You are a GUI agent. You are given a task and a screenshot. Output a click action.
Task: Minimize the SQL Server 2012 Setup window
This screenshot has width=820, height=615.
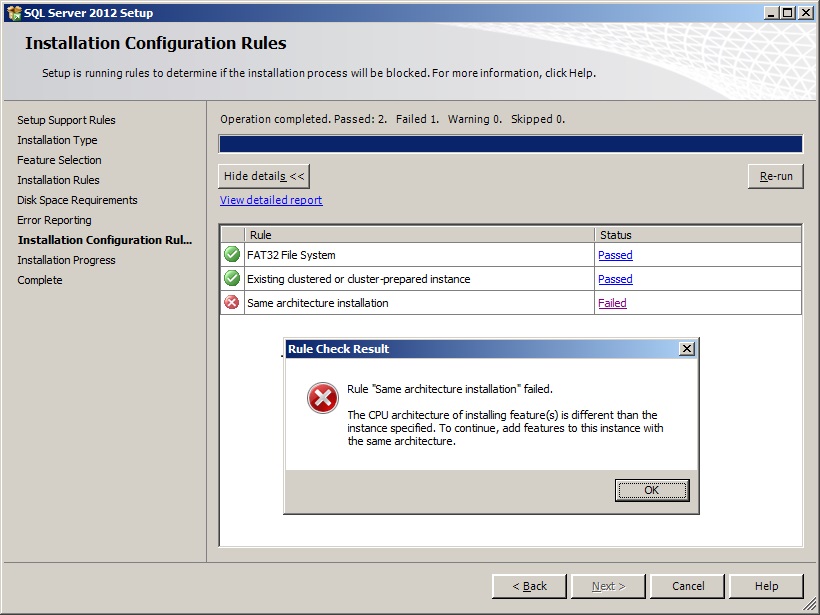770,13
